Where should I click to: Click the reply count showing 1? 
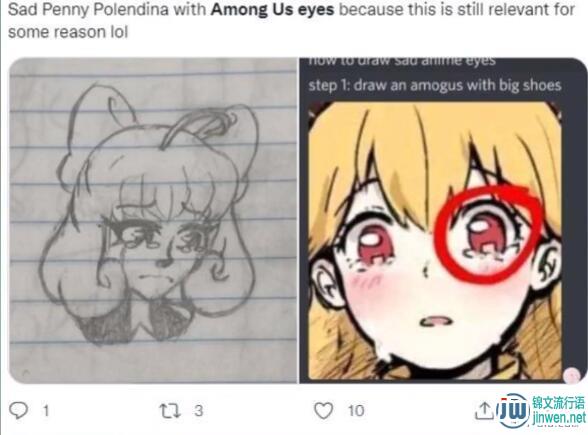(x=46, y=411)
